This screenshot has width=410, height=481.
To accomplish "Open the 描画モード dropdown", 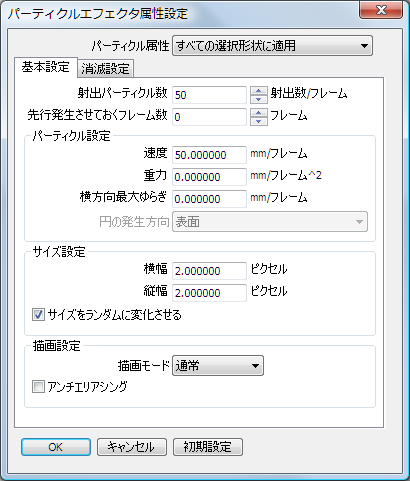I will (x=218, y=366).
